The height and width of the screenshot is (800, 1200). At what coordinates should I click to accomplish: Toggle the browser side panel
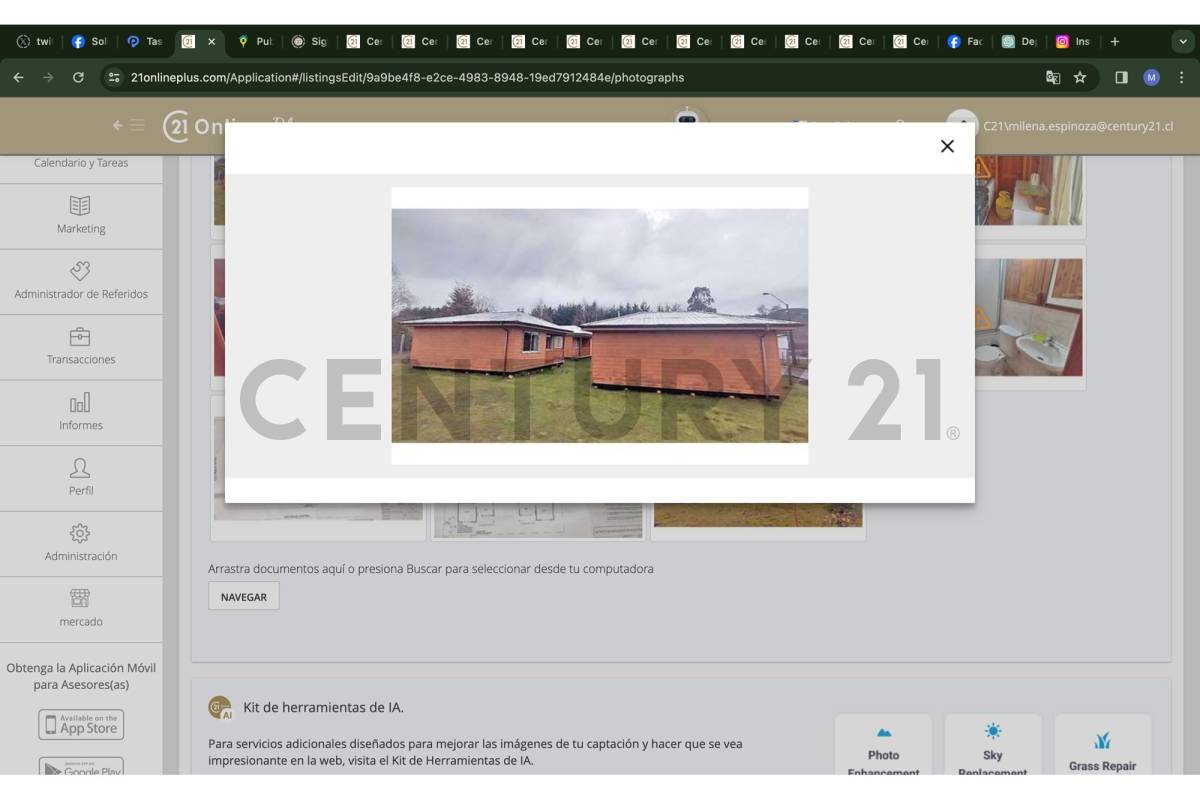1121,77
